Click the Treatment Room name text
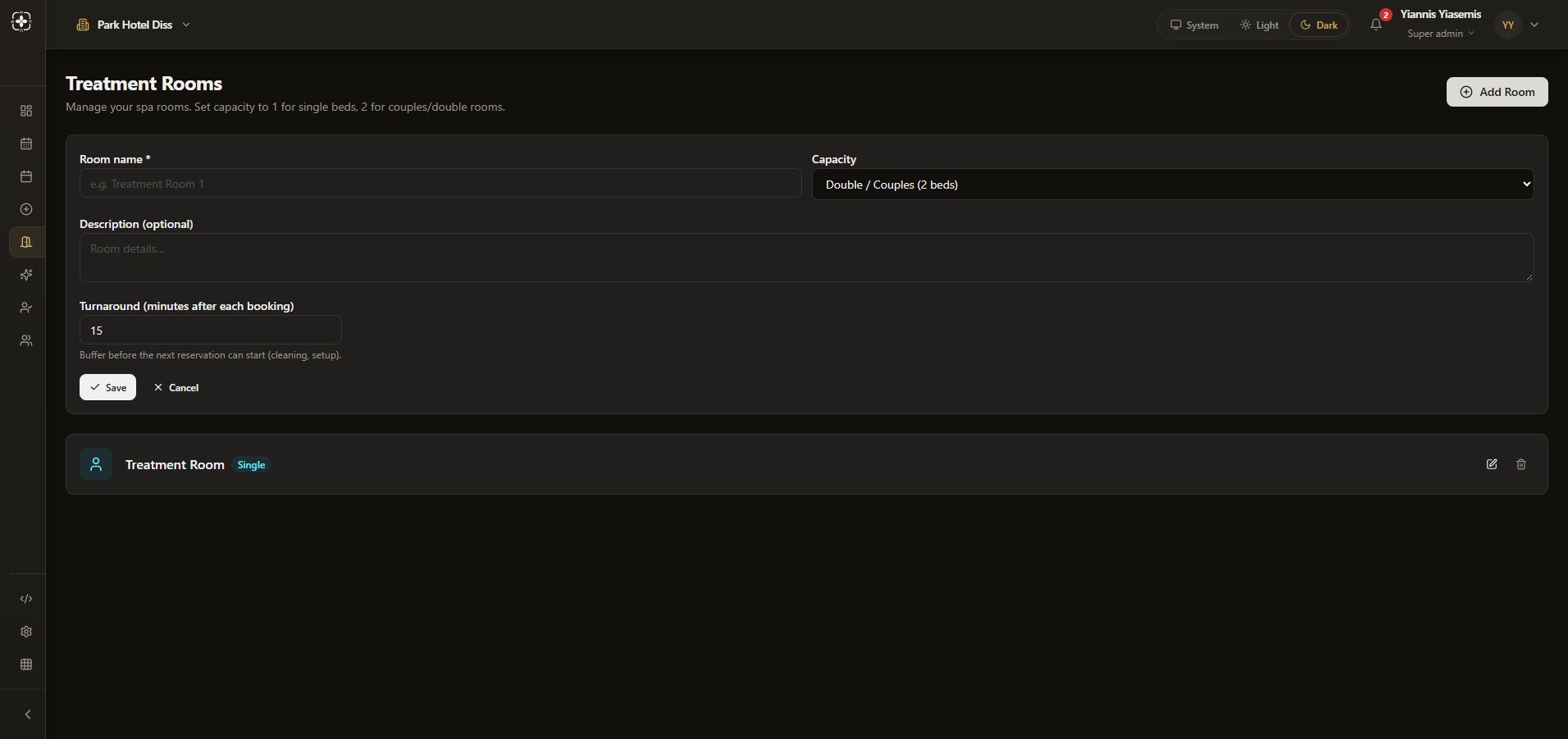The width and height of the screenshot is (1568, 739). (175, 464)
